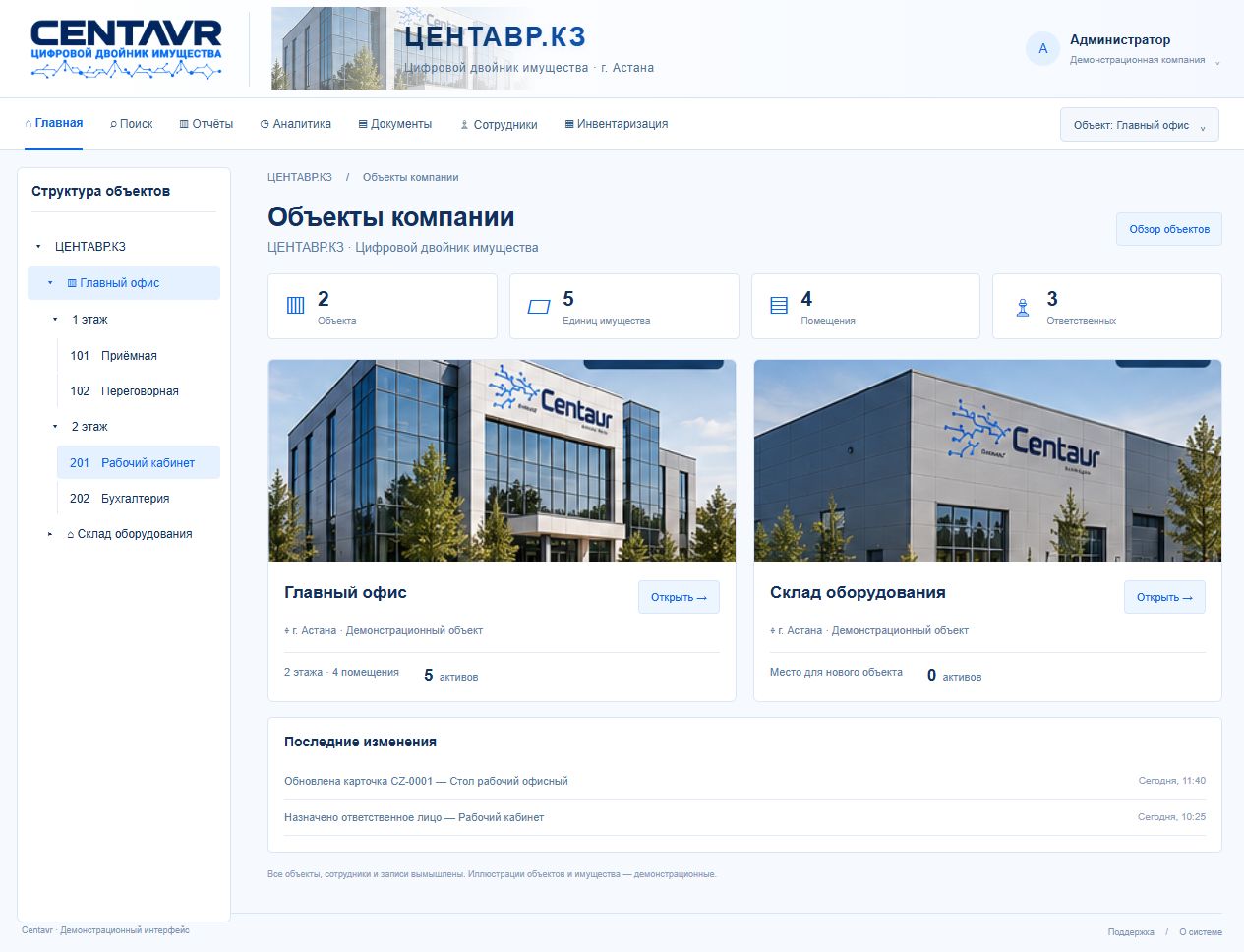Image resolution: width=1244 pixels, height=952 pixels.
Task: Click the Помещения stat icon
Action: click(x=779, y=306)
